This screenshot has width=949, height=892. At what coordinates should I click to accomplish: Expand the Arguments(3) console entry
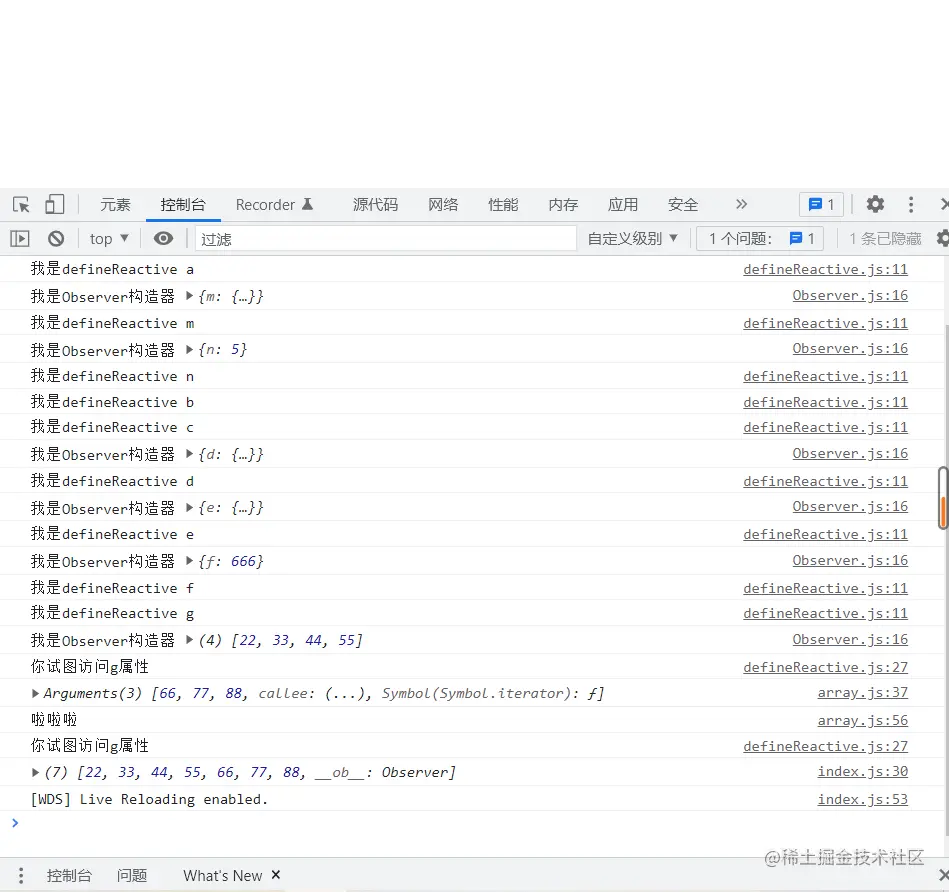(34, 693)
